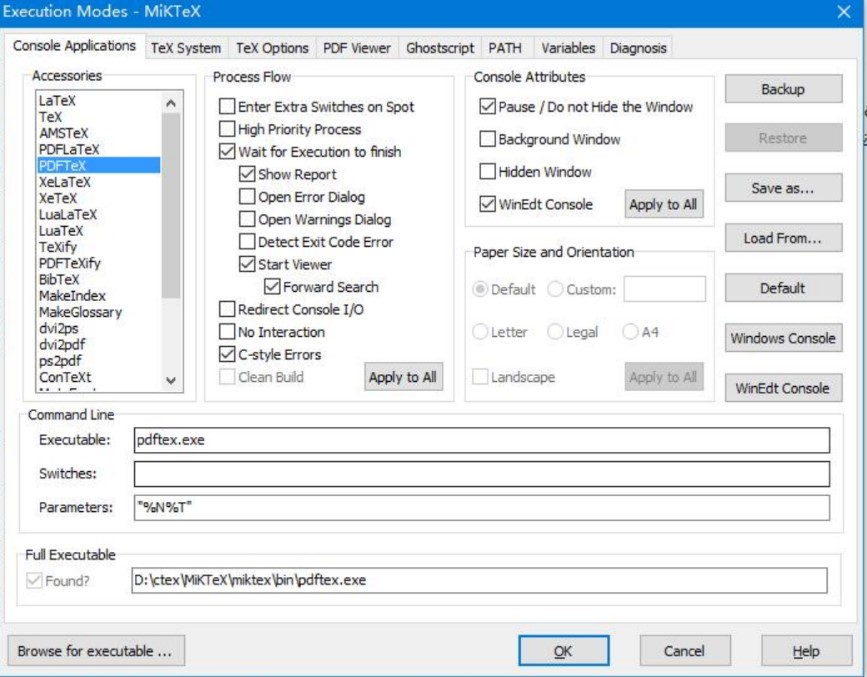Choose BibTeX from the Accessories list
Viewport: 867px width, 677px height.
(x=59, y=280)
